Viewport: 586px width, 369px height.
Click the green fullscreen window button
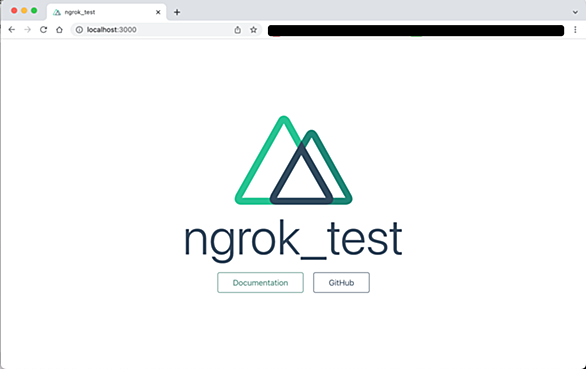pos(34,10)
